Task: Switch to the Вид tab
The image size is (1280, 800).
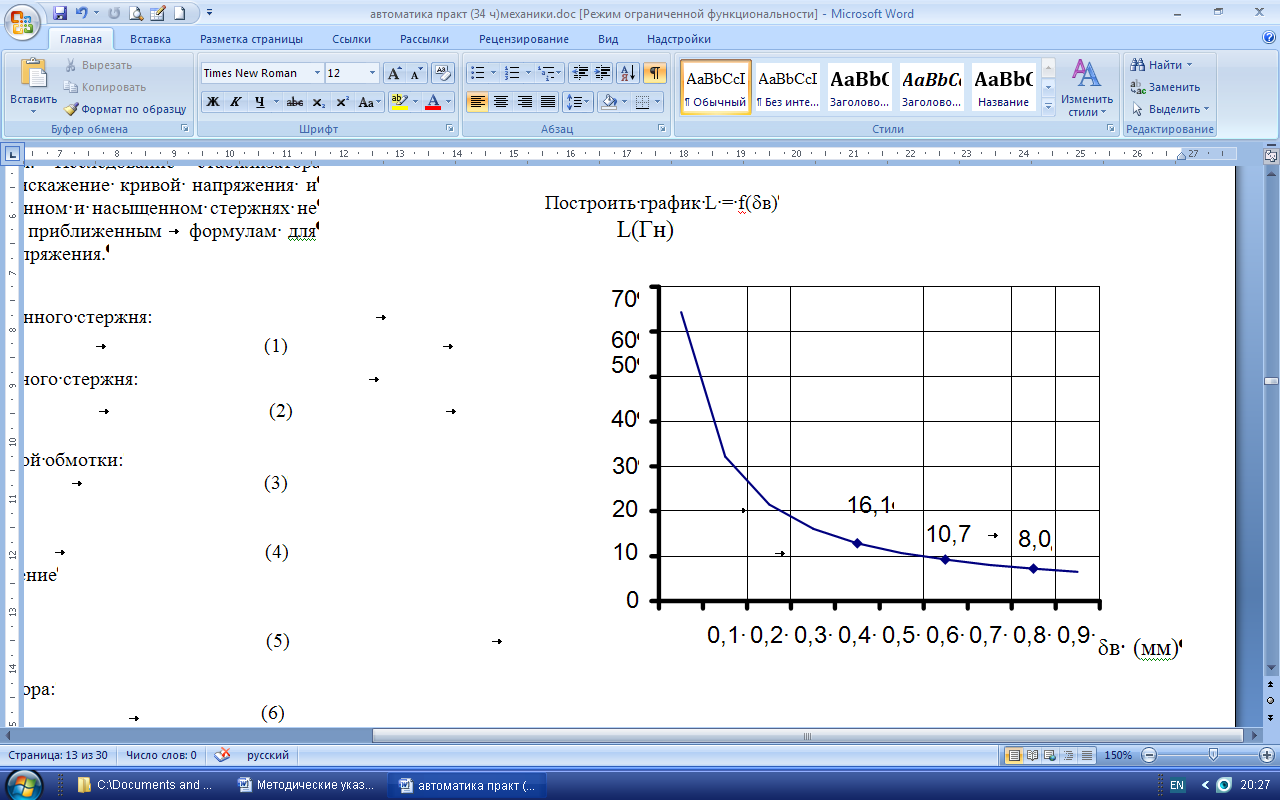Action: pyautogui.click(x=608, y=39)
